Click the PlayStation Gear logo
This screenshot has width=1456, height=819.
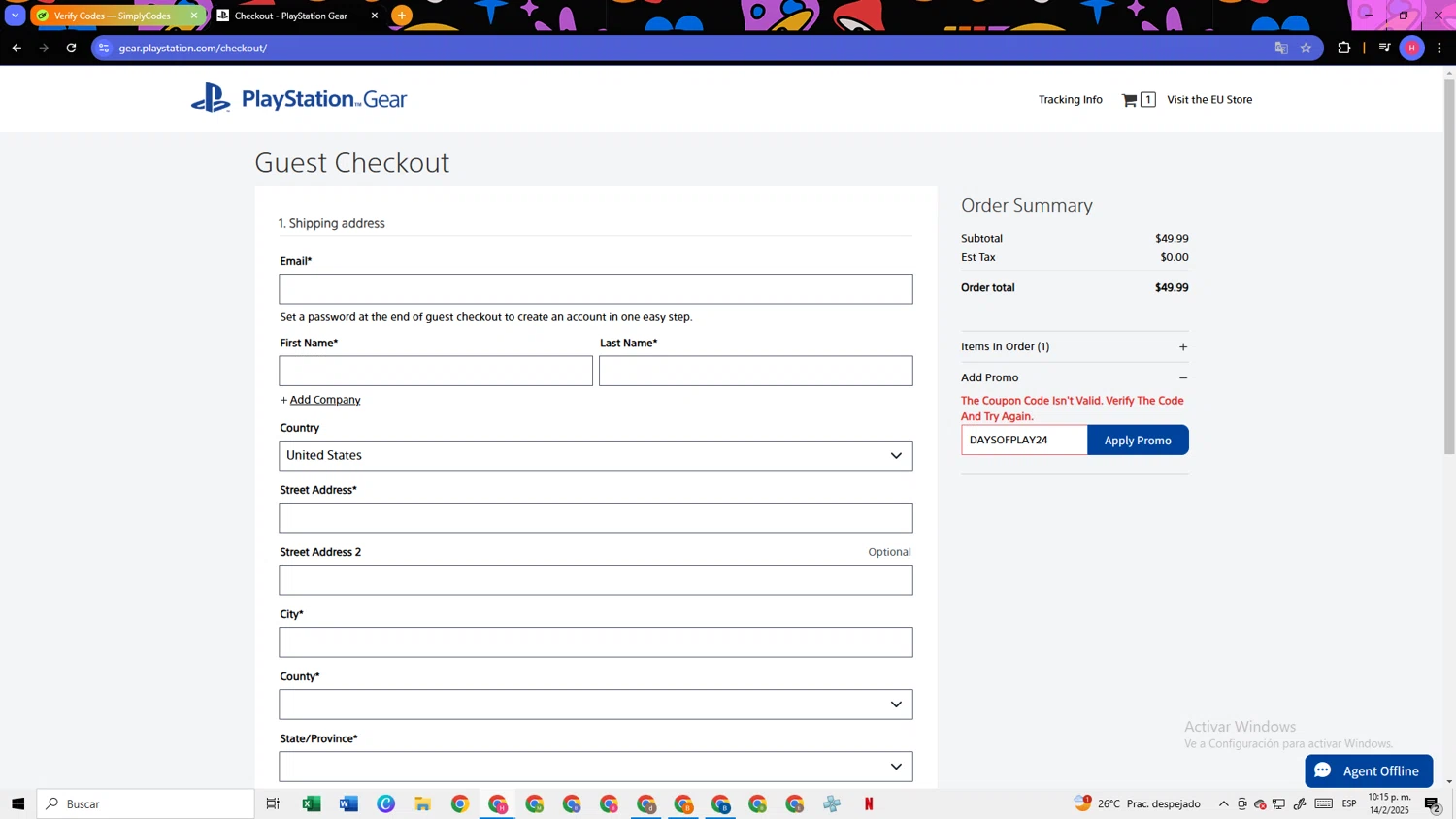[299, 98]
